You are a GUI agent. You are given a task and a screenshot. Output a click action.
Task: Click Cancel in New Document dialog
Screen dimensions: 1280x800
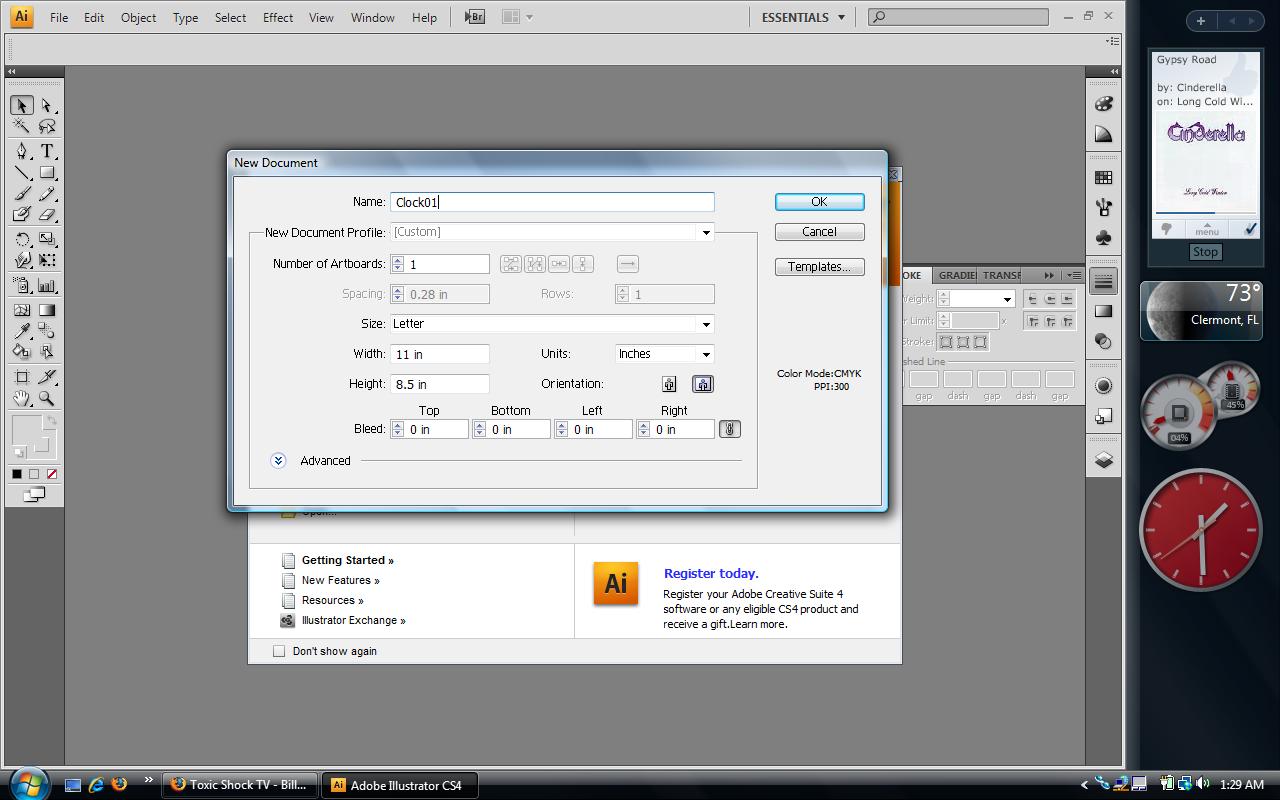click(819, 232)
